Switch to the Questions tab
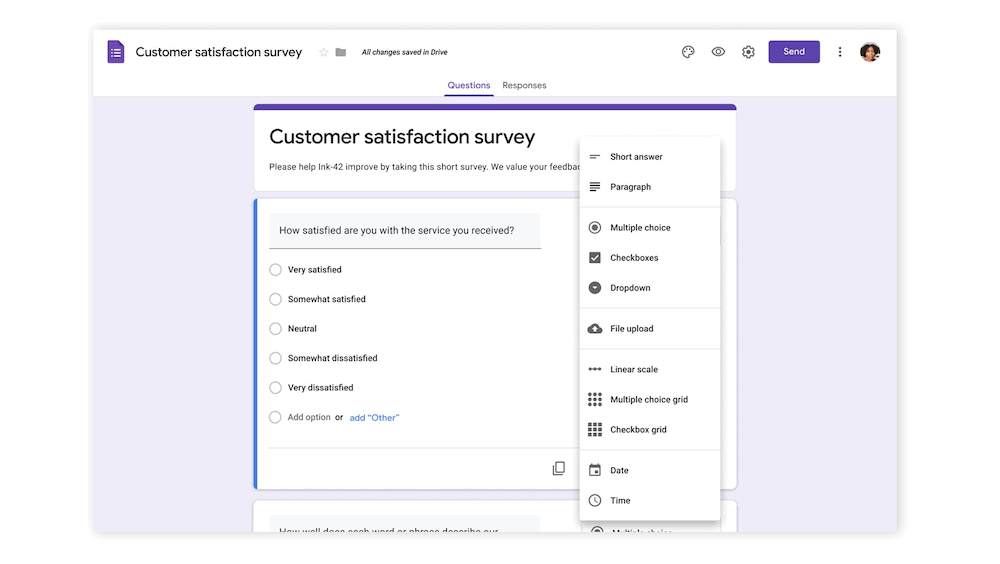The height and width of the screenshot is (564, 1000). (x=469, y=85)
